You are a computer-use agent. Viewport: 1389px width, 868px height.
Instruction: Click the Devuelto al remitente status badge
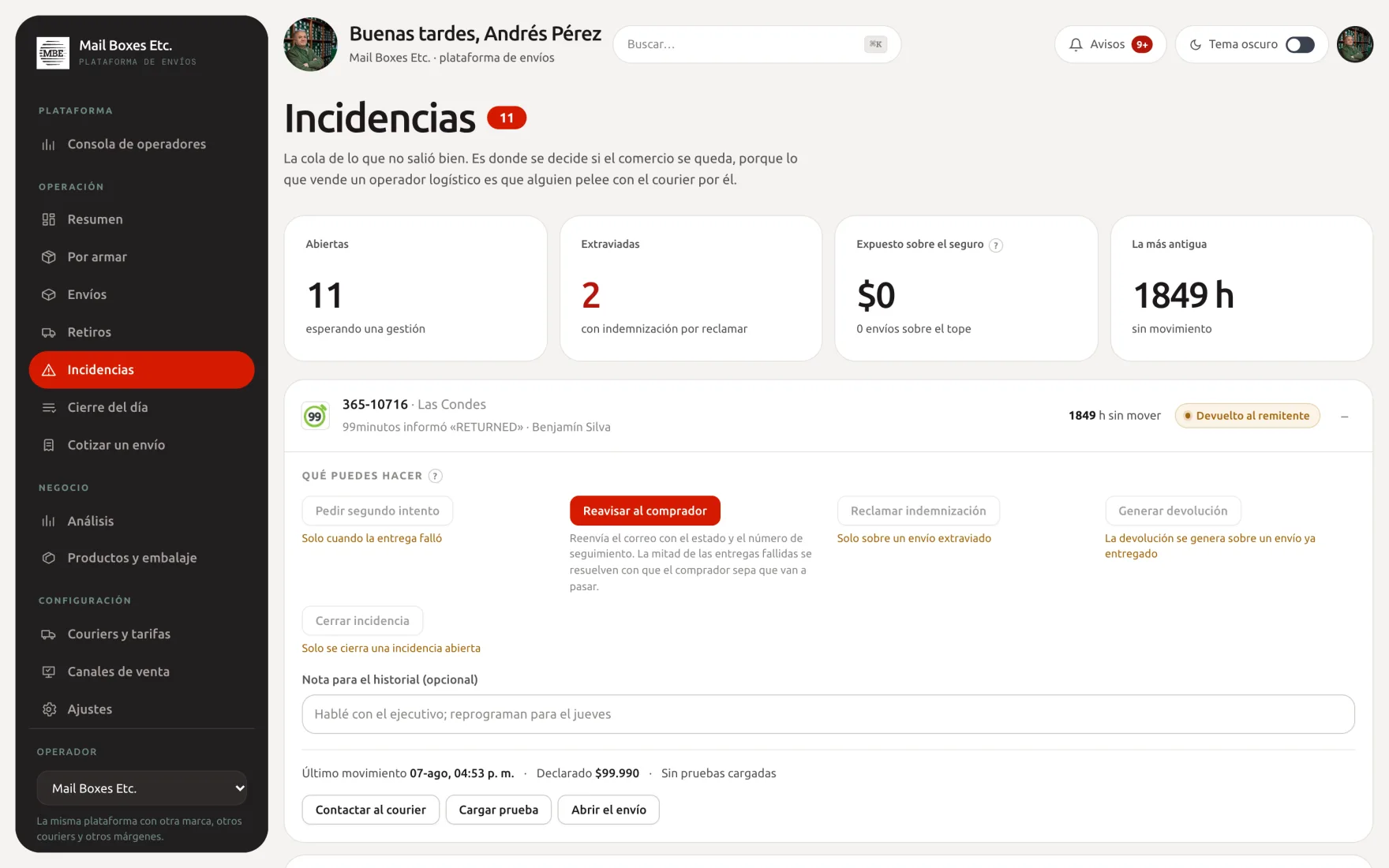[x=1248, y=416]
